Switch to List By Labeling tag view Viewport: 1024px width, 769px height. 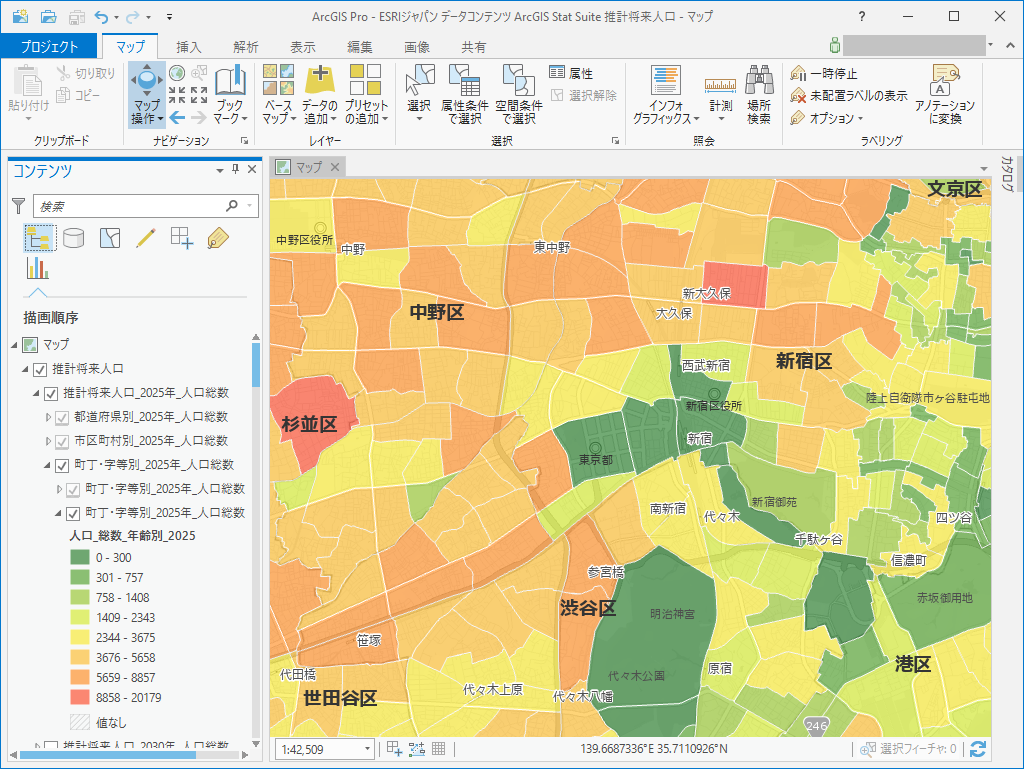click(217, 238)
